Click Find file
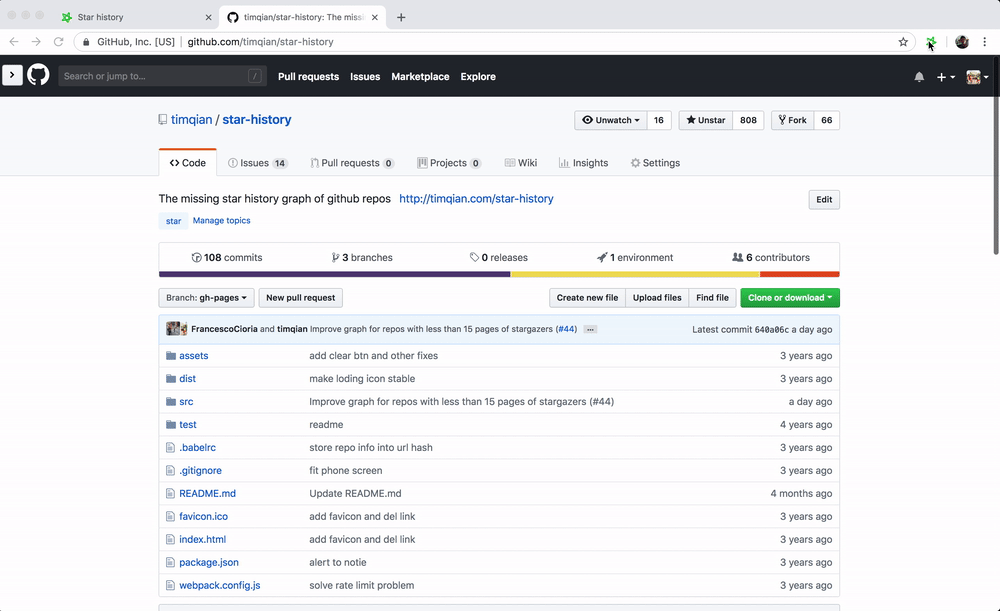 click(712, 298)
